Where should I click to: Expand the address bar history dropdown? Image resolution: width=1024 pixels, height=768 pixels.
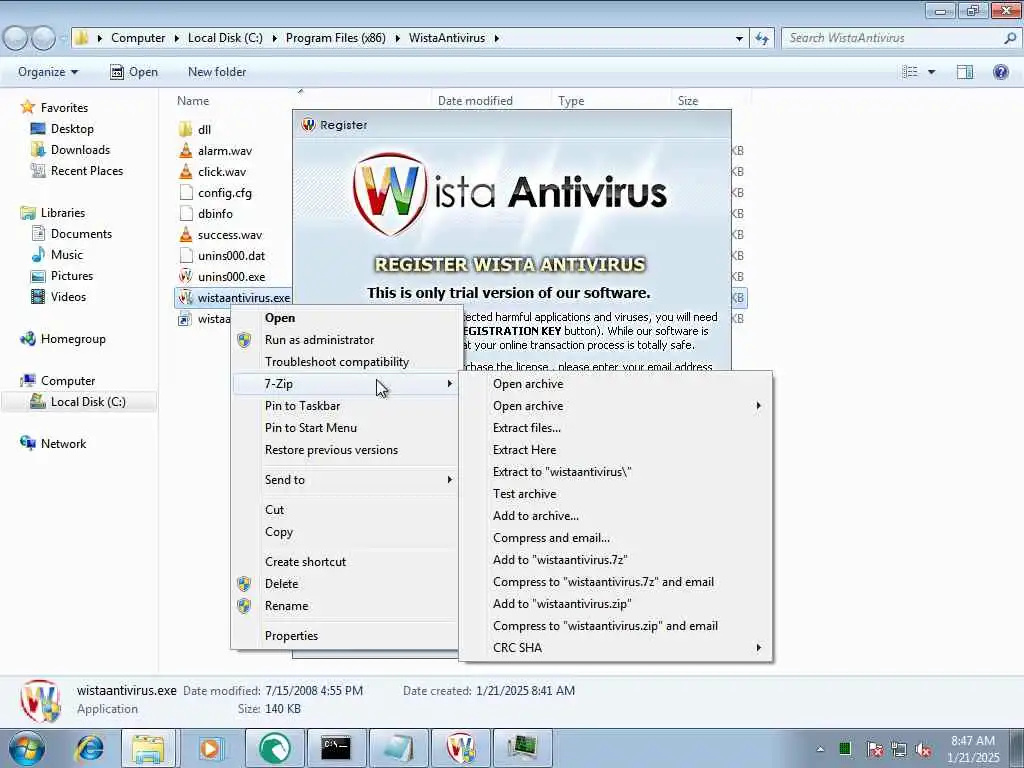click(x=739, y=39)
